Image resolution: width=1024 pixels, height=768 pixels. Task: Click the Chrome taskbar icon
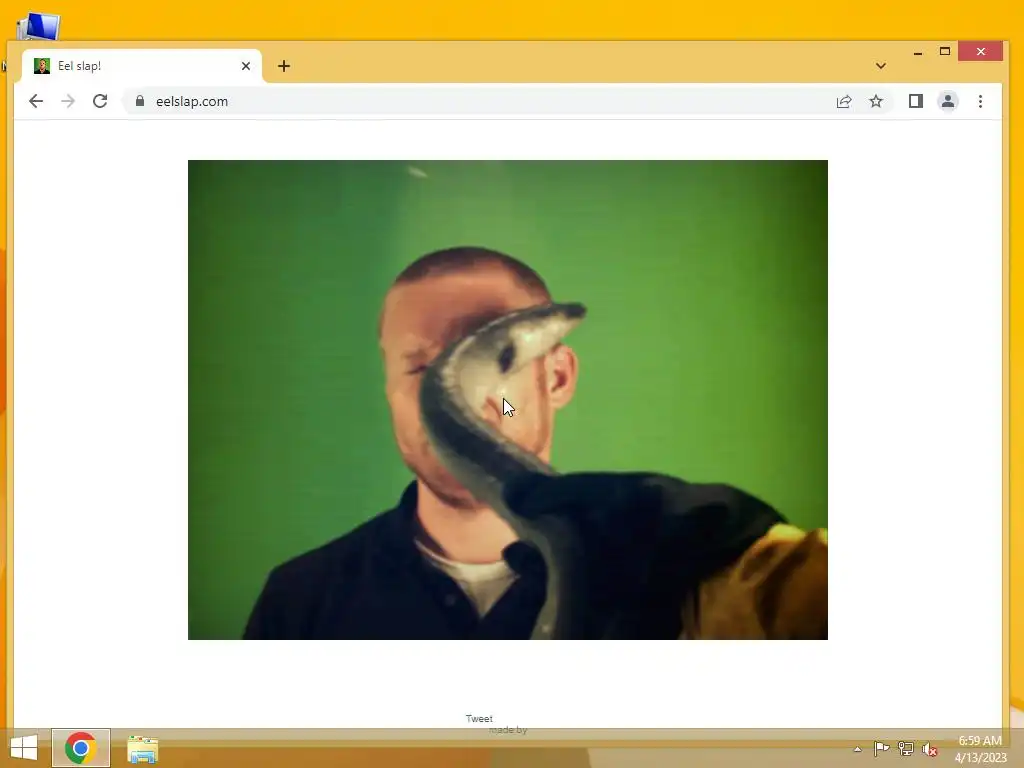click(81, 748)
